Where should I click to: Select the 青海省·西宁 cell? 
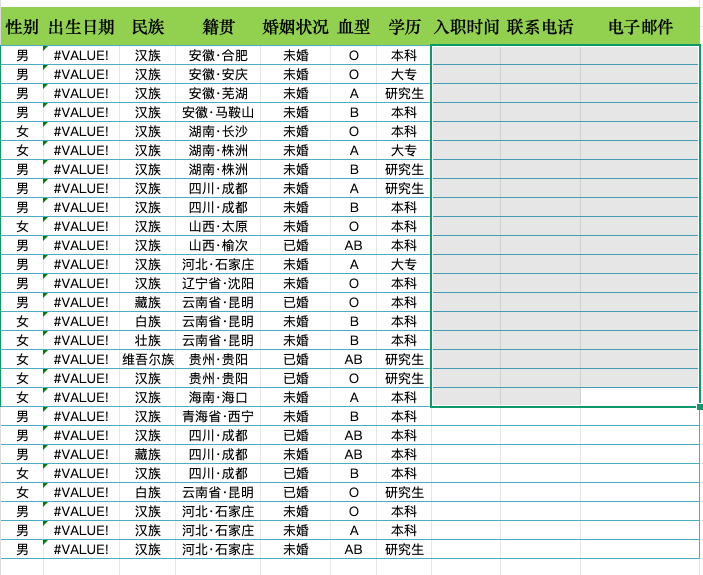click(218, 416)
